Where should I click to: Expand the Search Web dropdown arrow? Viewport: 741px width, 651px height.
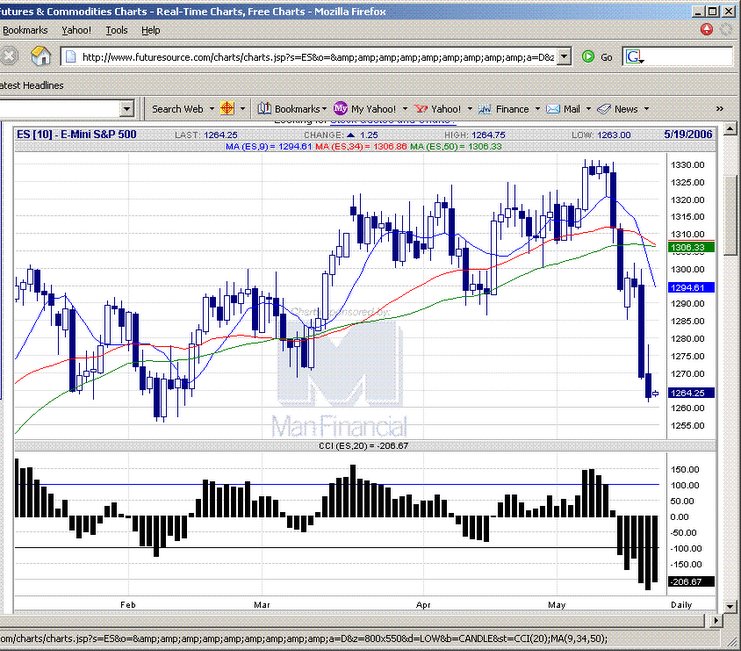[x=212, y=109]
